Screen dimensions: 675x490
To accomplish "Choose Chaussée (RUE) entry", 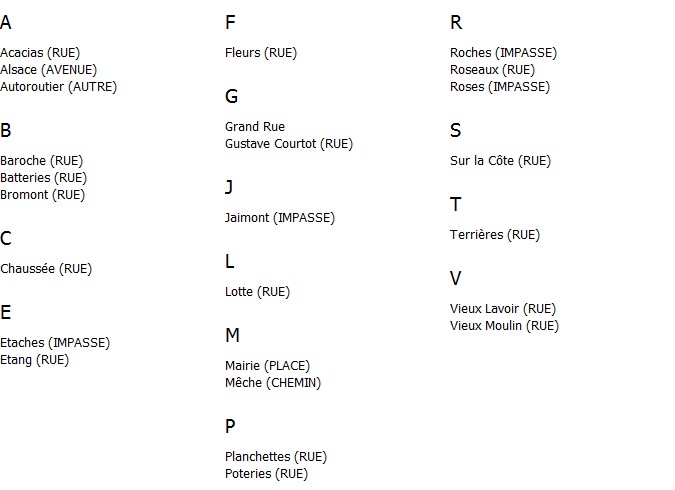I will [x=46, y=269].
